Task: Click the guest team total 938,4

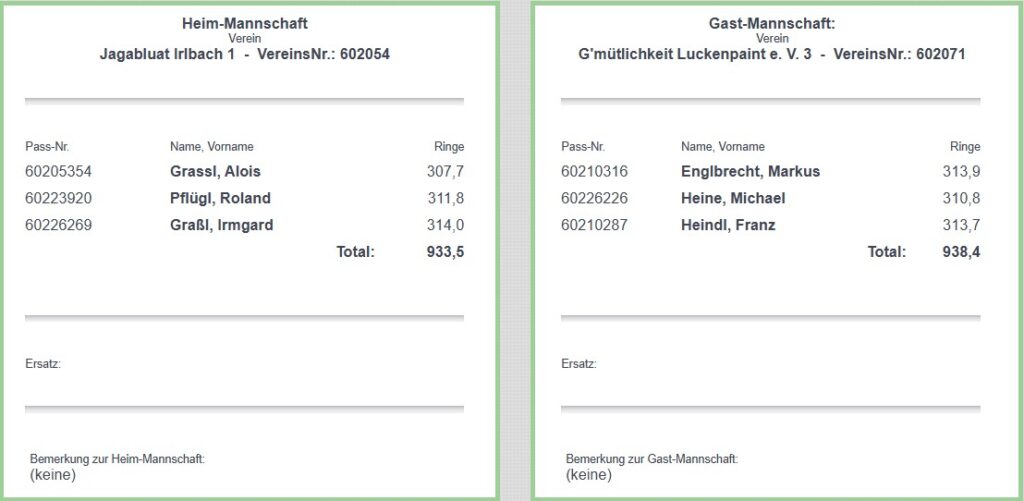Action: point(962,252)
